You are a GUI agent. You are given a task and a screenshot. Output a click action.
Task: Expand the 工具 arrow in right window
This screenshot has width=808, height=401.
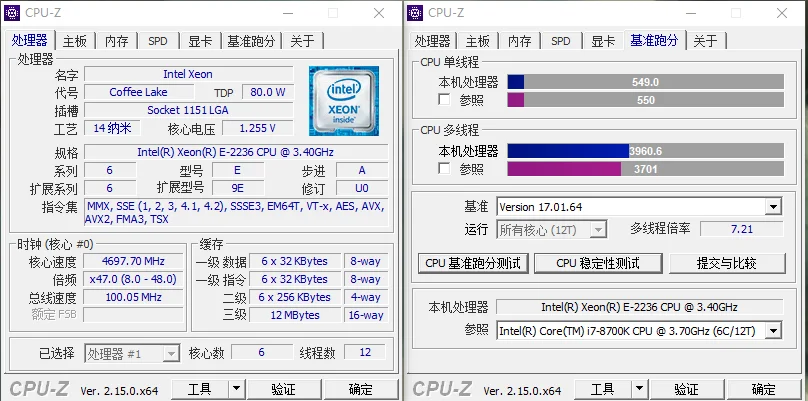click(x=639, y=389)
